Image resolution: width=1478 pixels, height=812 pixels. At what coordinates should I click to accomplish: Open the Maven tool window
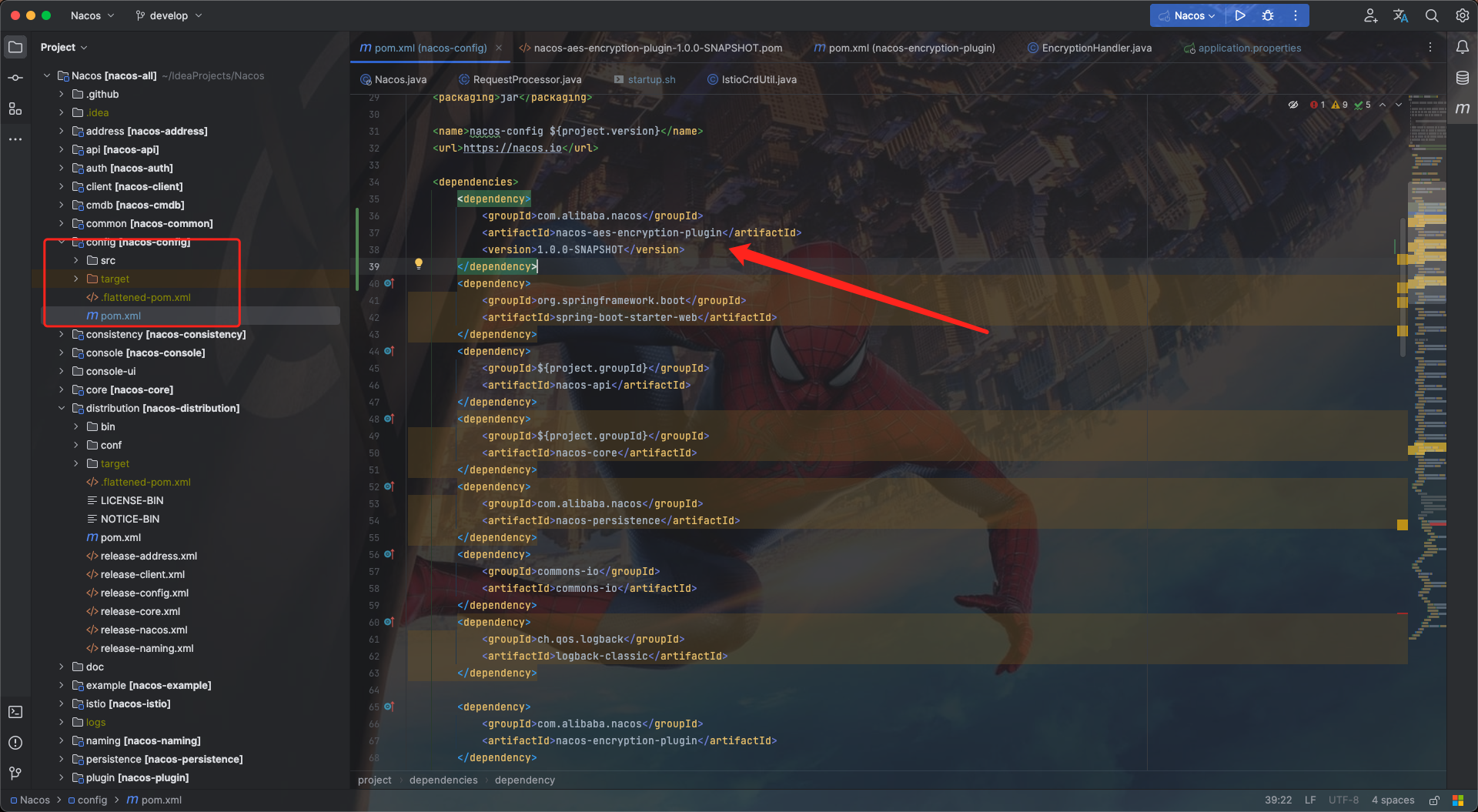coord(1462,109)
